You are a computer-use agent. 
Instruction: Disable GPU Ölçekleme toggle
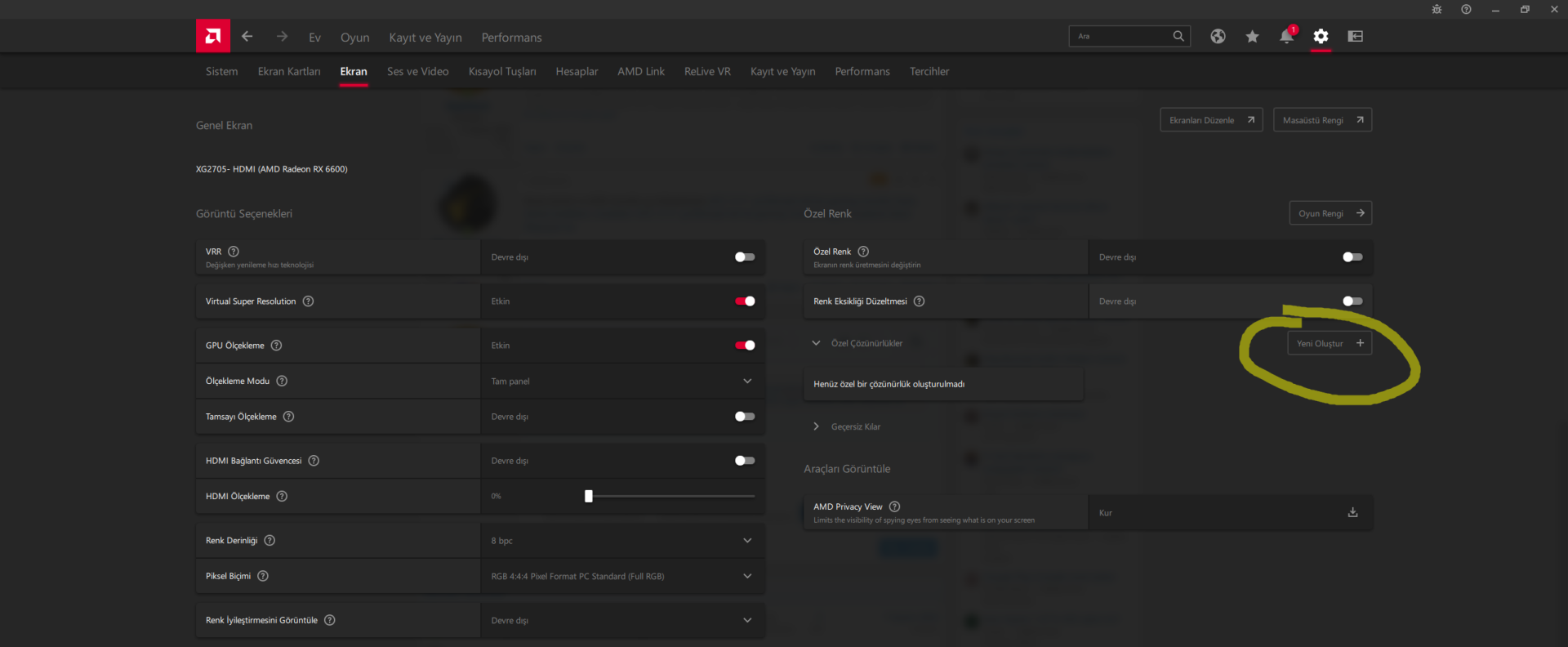coord(745,346)
